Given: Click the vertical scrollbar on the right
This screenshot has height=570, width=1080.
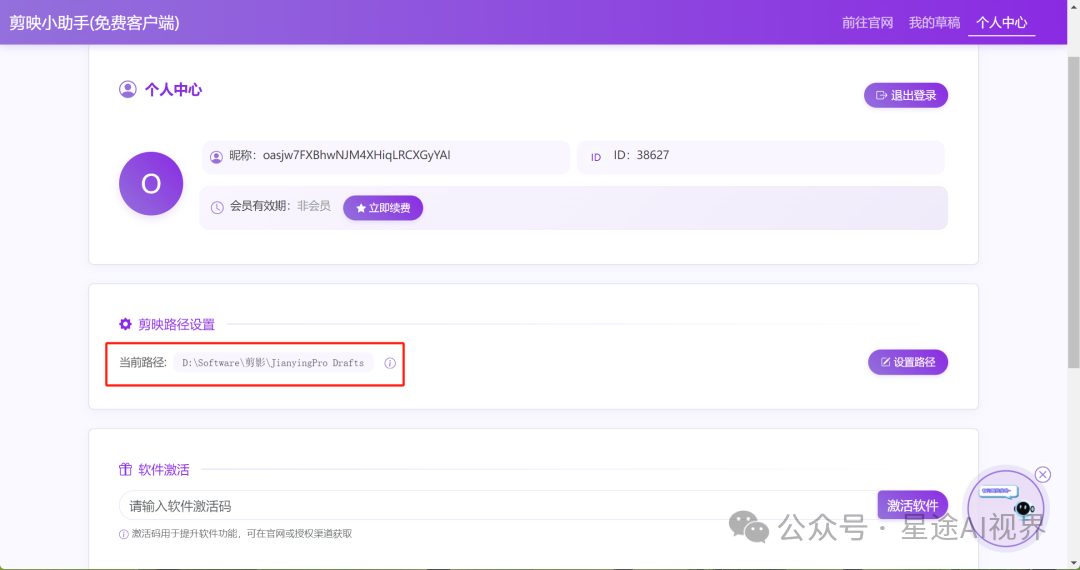Looking at the screenshot, I should click(1073, 213).
